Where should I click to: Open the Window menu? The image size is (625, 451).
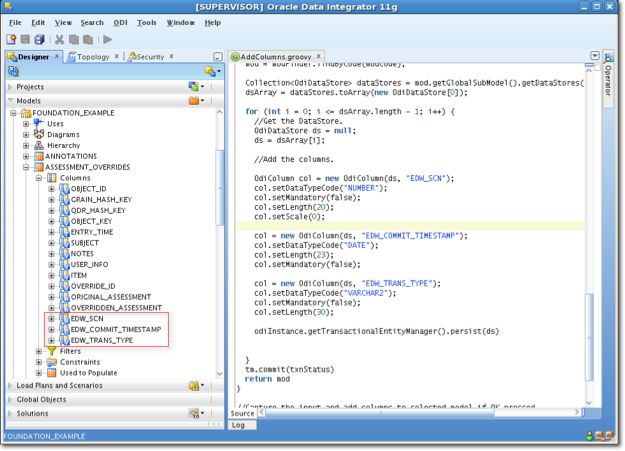point(181,23)
